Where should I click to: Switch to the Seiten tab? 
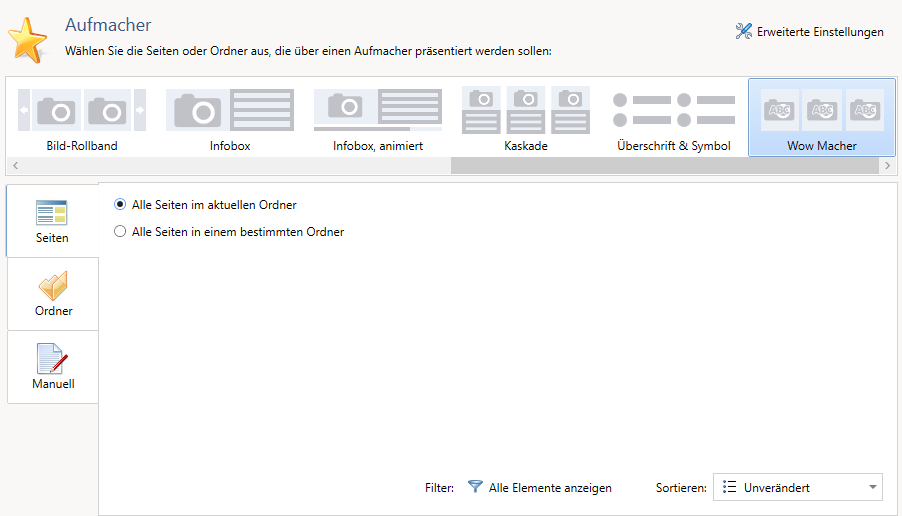(x=53, y=221)
